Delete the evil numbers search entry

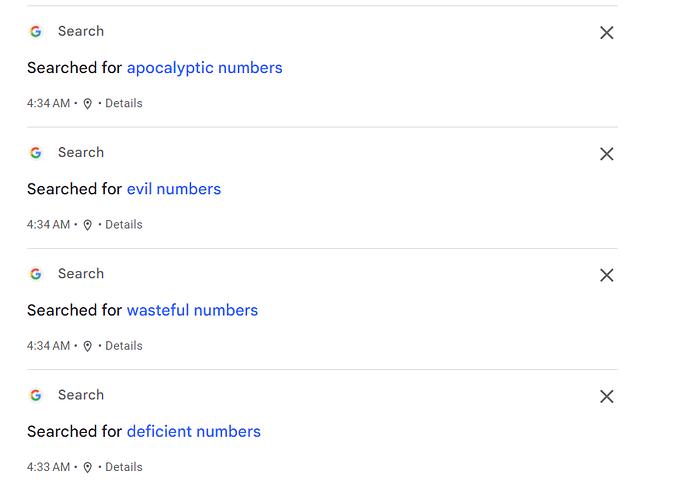click(606, 154)
